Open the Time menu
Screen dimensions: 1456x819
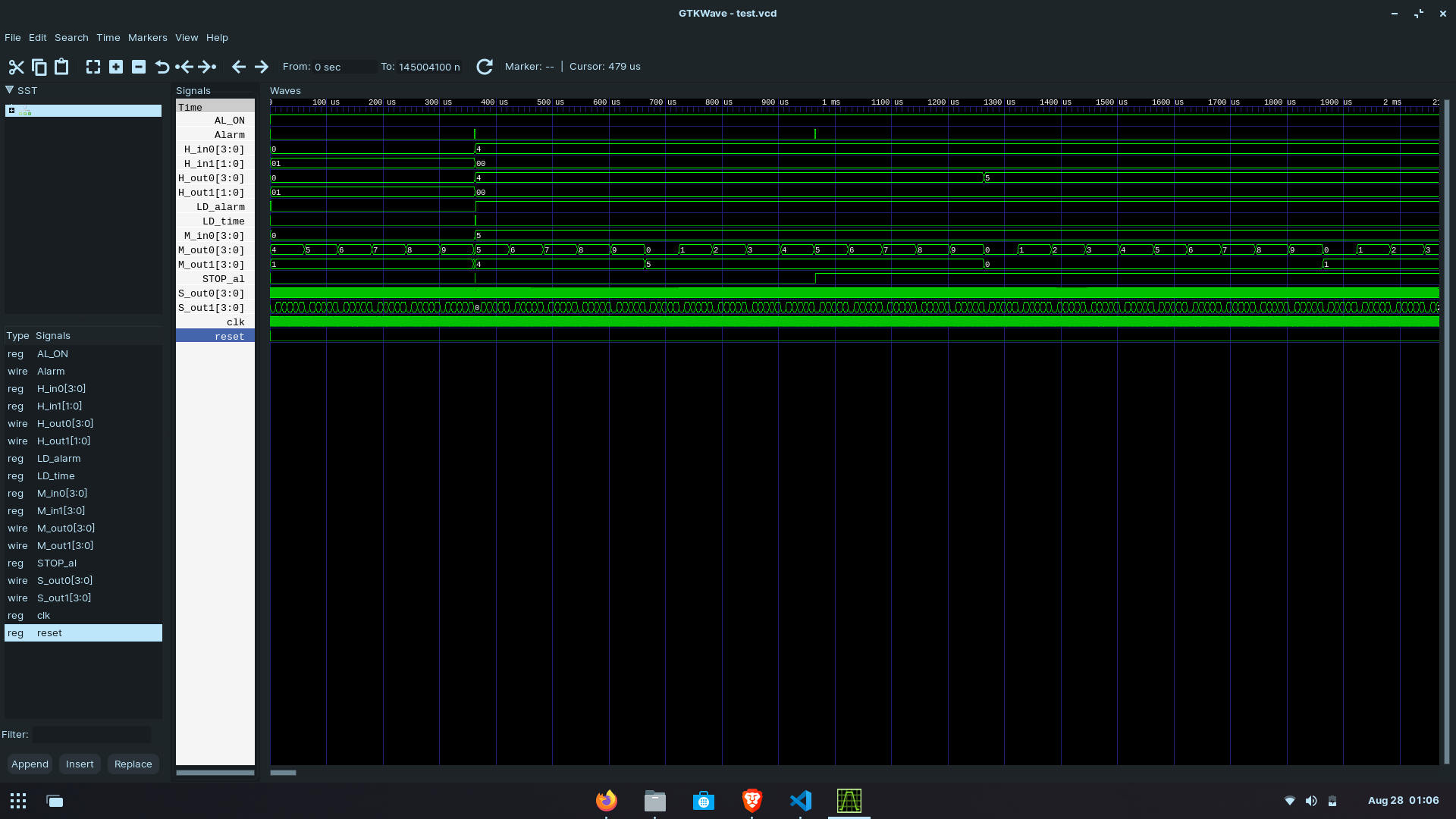[108, 37]
